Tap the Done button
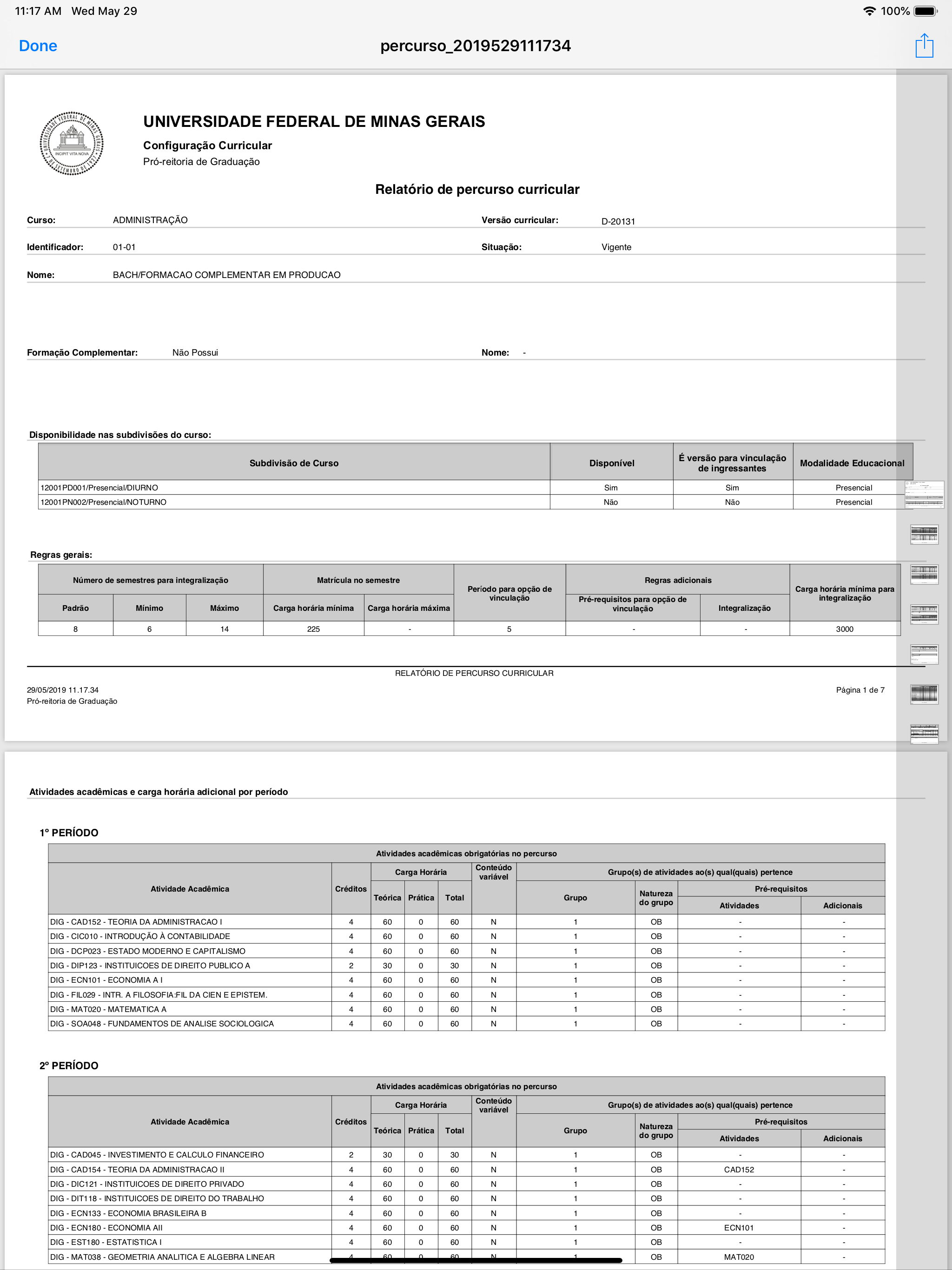The image size is (952, 1270). click(x=38, y=46)
